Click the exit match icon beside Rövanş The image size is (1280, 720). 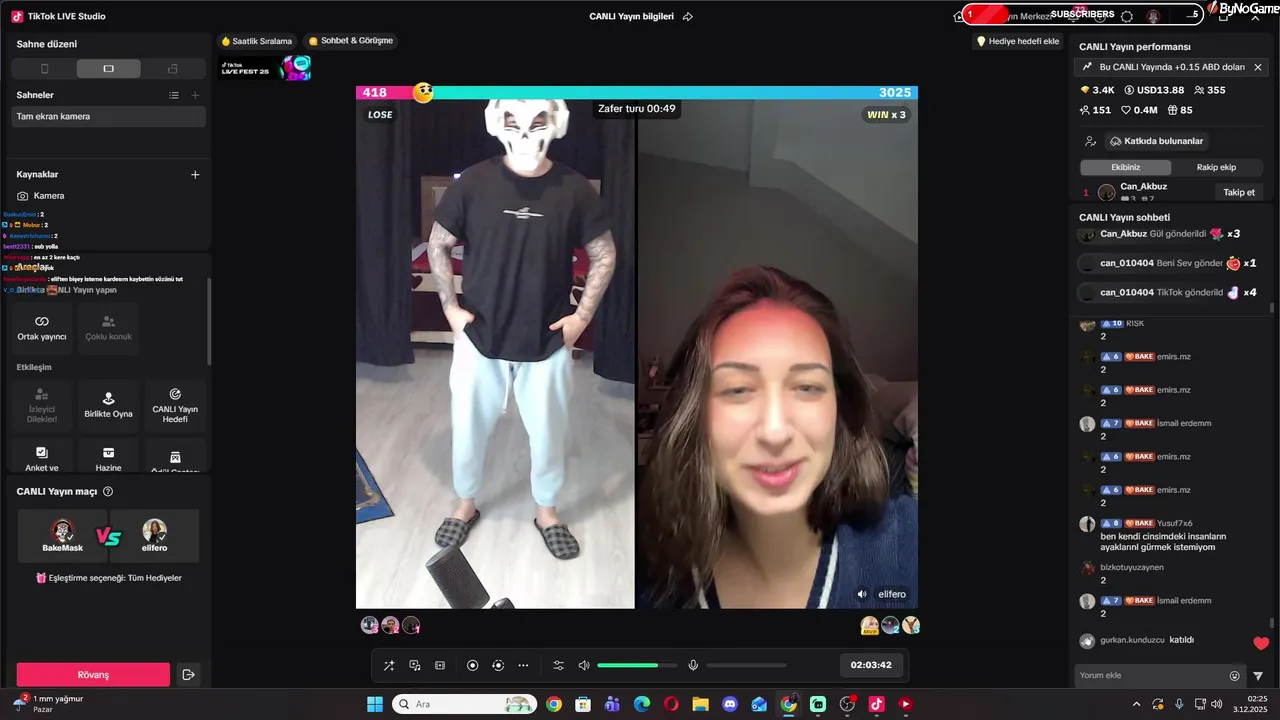click(x=188, y=675)
